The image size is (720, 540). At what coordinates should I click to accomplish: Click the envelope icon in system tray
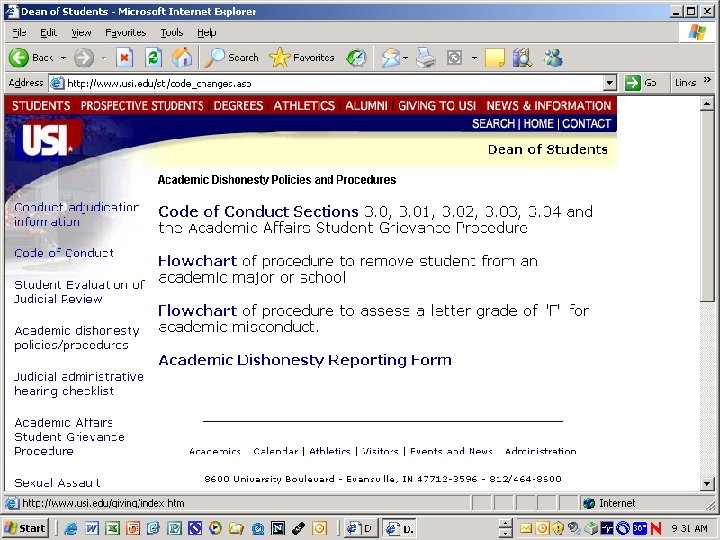(x=525, y=529)
